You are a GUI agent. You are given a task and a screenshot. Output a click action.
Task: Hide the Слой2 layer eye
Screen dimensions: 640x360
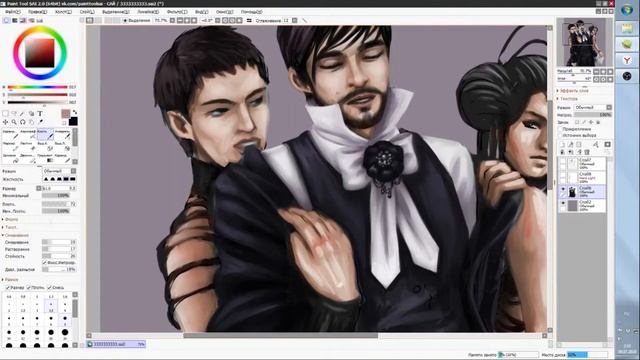563,203
